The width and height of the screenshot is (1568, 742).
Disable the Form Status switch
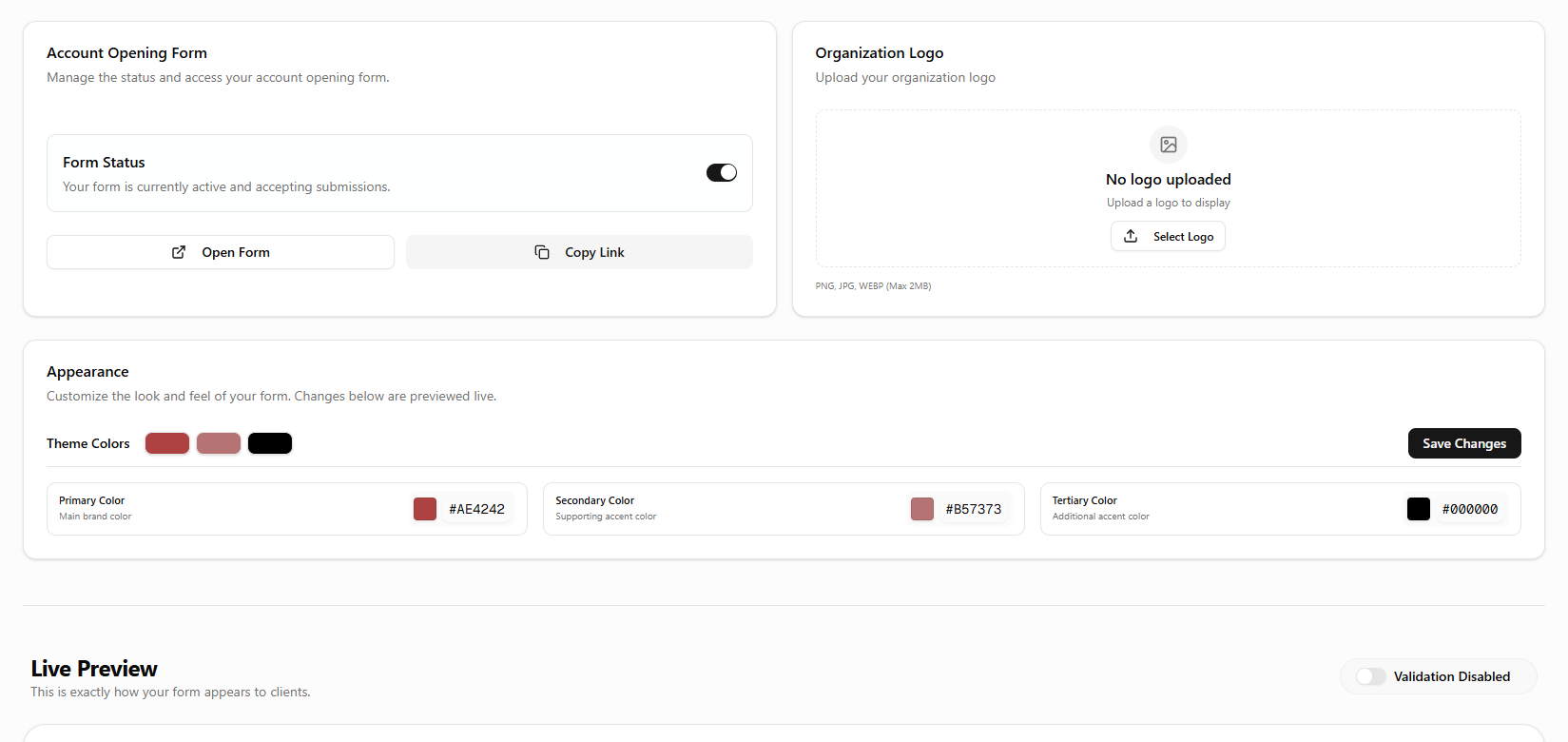pyautogui.click(x=721, y=172)
